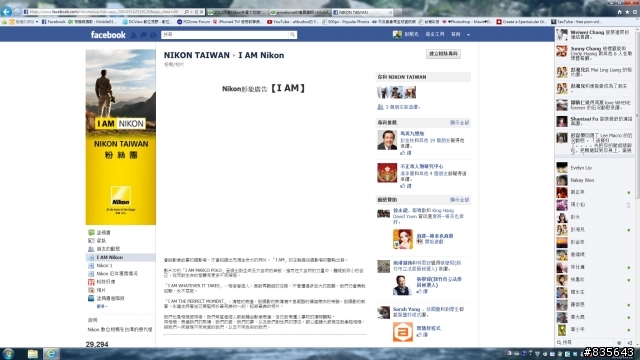Click the chat options gear icon at sidebar bottom

pyautogui.click(x=619, y=343)
